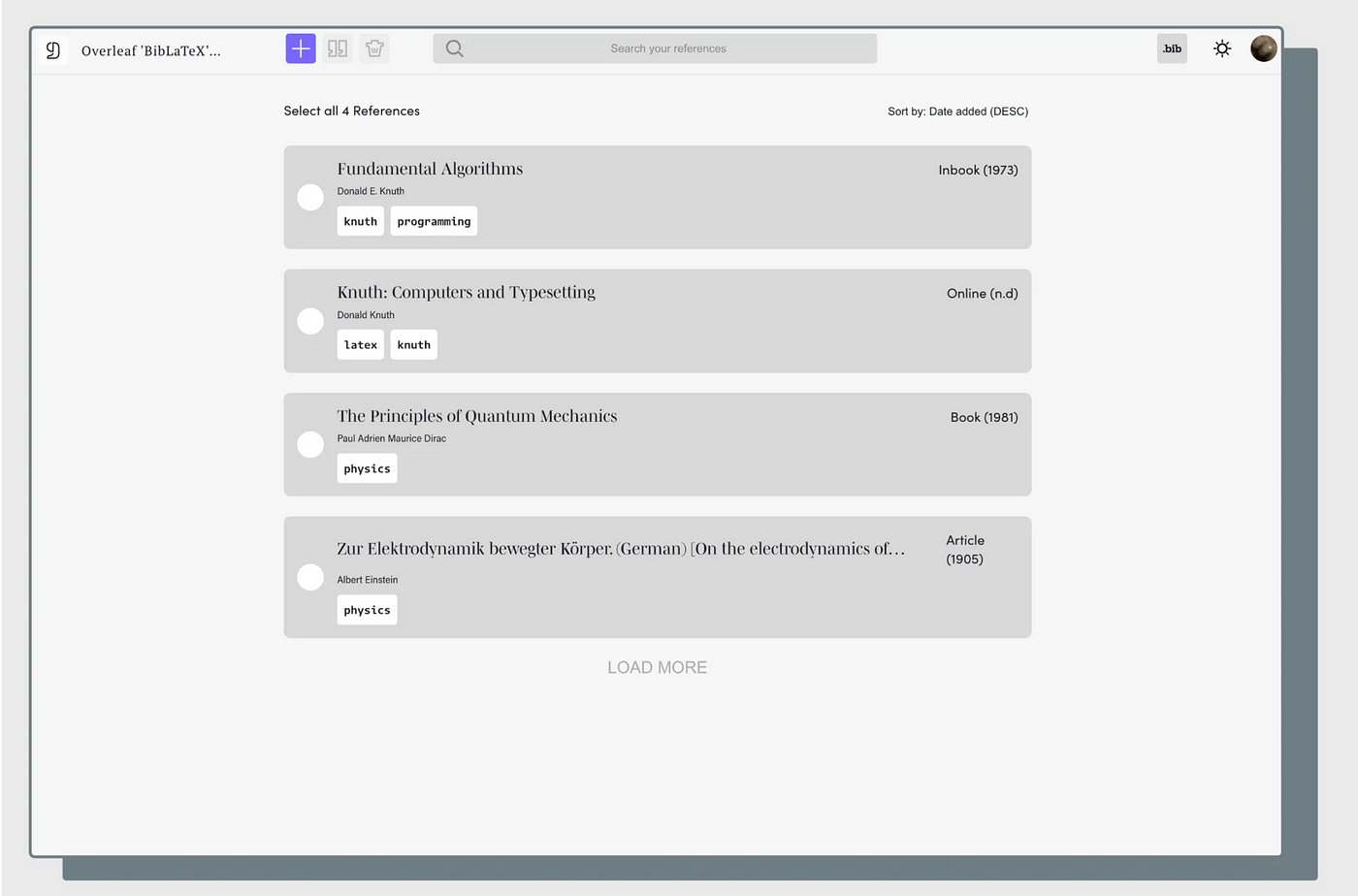Click author Albert Einstein
Viewport: 1358px width, 896px height.
pos(368,580)
